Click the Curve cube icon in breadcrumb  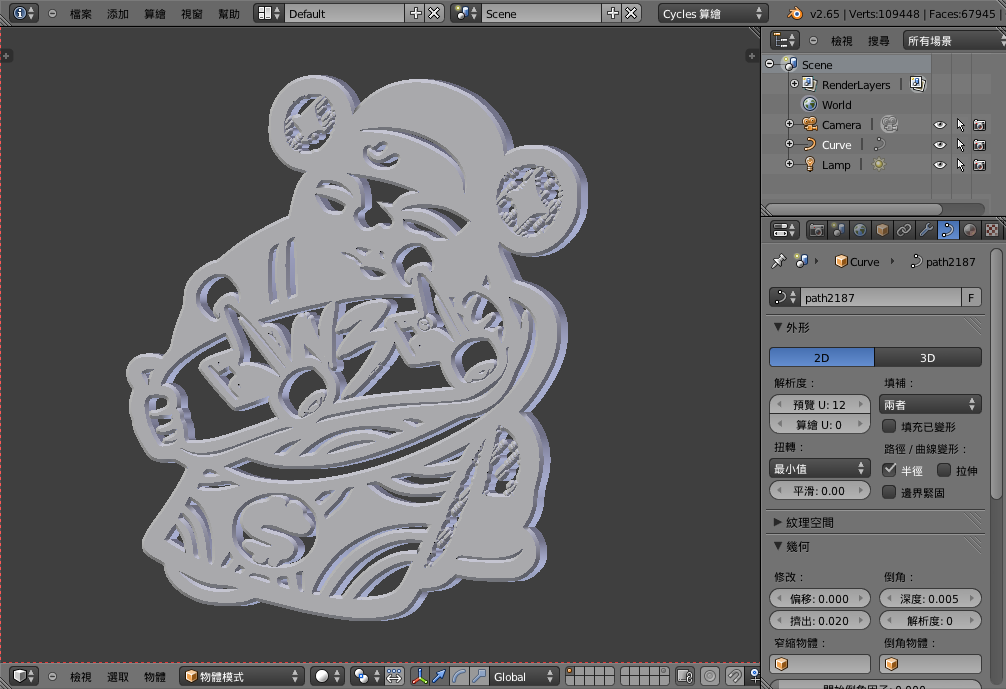tap(841, 261)
